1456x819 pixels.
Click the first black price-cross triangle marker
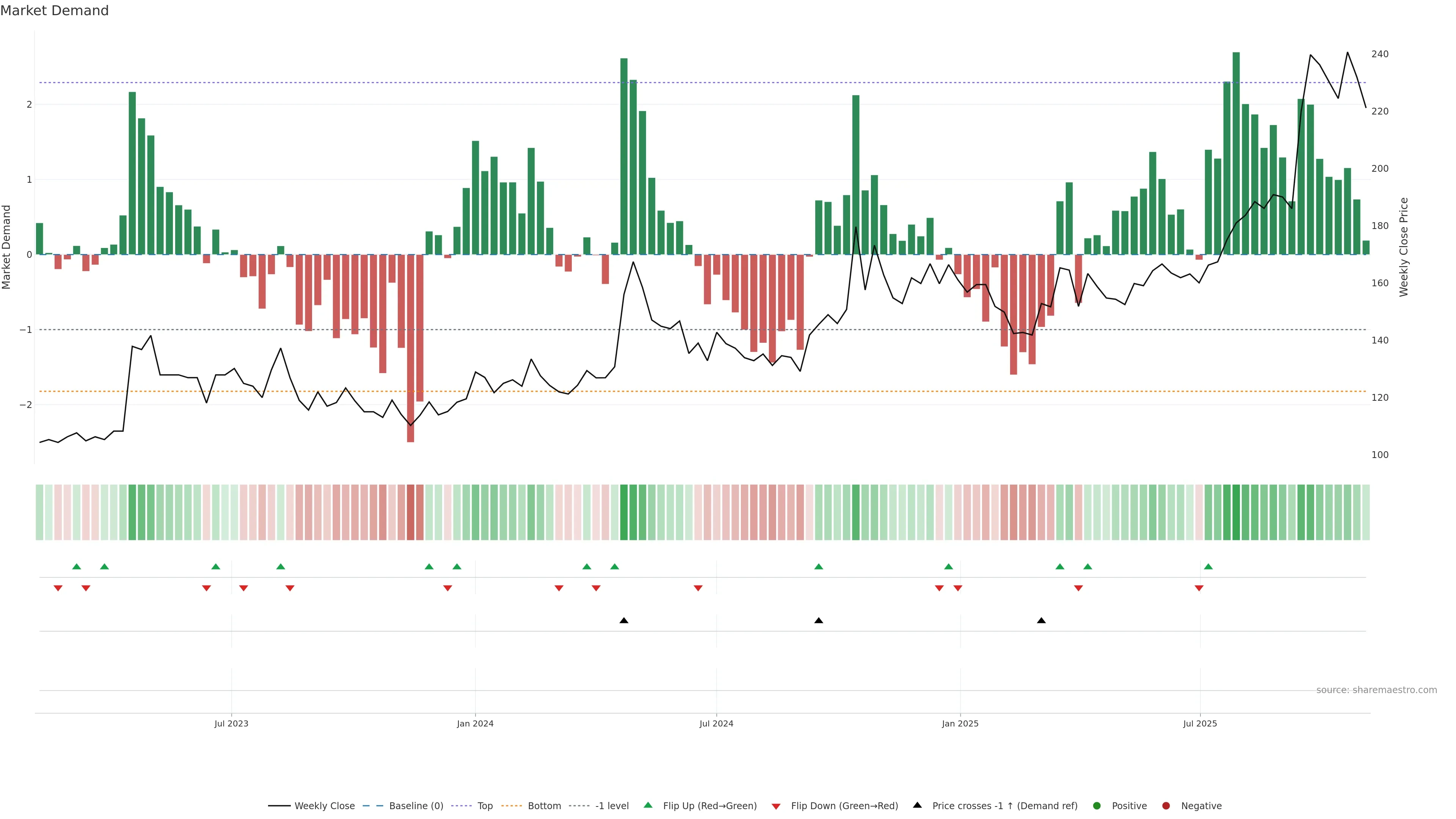click(624, 621)
